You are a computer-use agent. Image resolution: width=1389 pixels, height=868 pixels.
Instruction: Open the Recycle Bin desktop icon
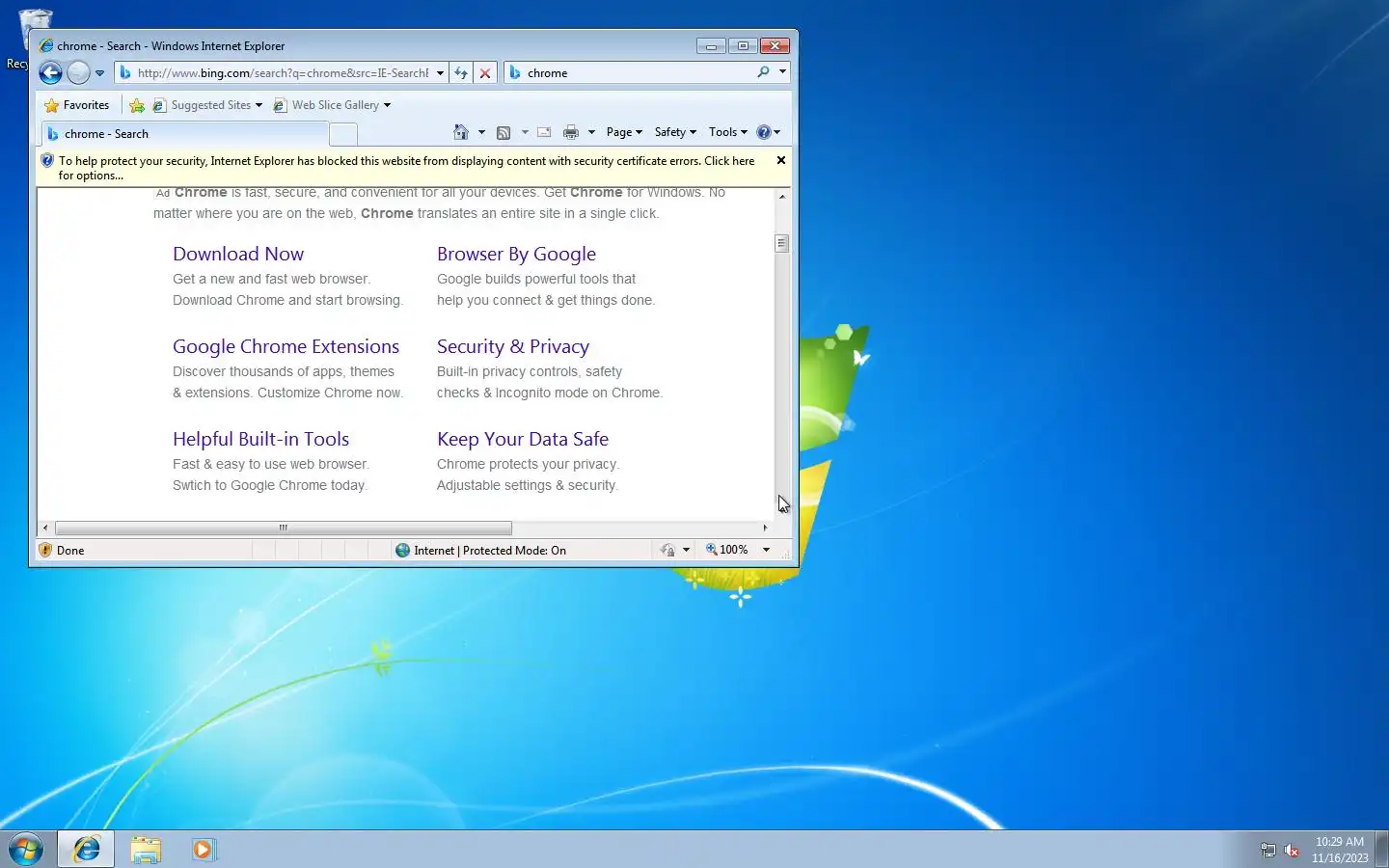tap(34, 39)
